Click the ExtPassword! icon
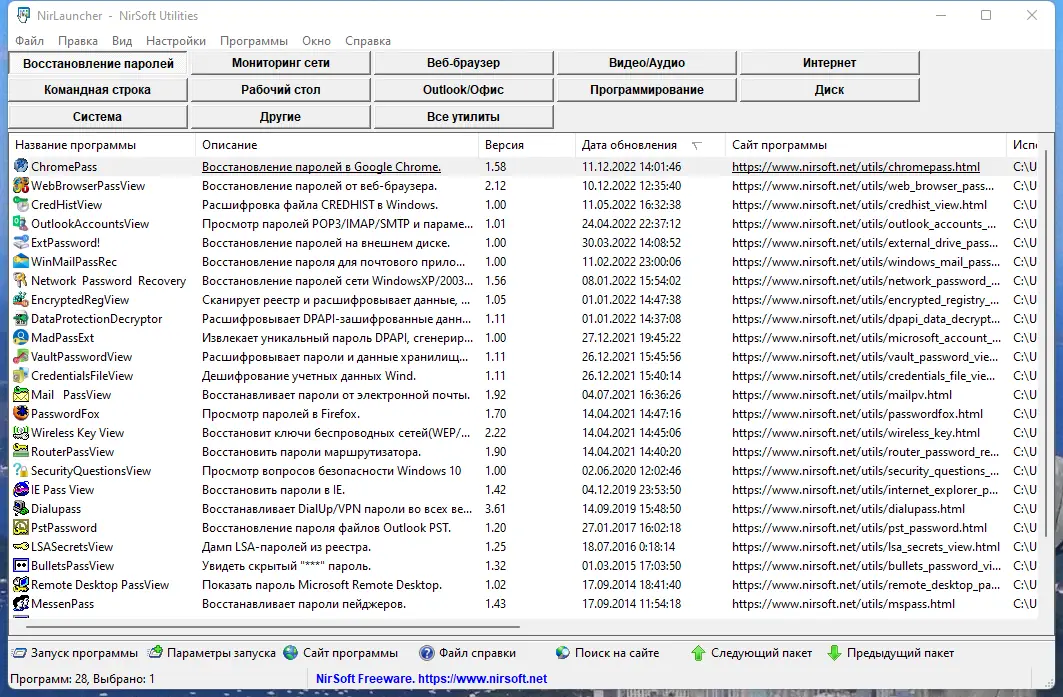This screenshot has height=697, width=1063. 21,242
